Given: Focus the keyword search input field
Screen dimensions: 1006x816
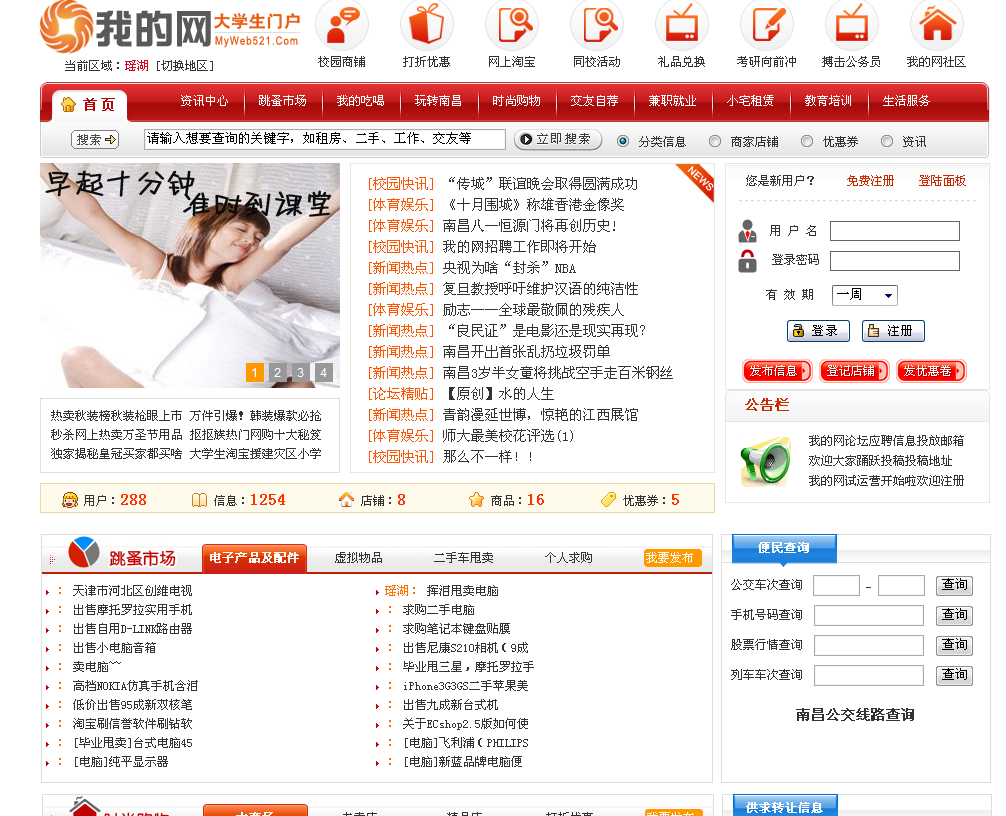Looking at the screenshot, I should [x=325, y=139].
